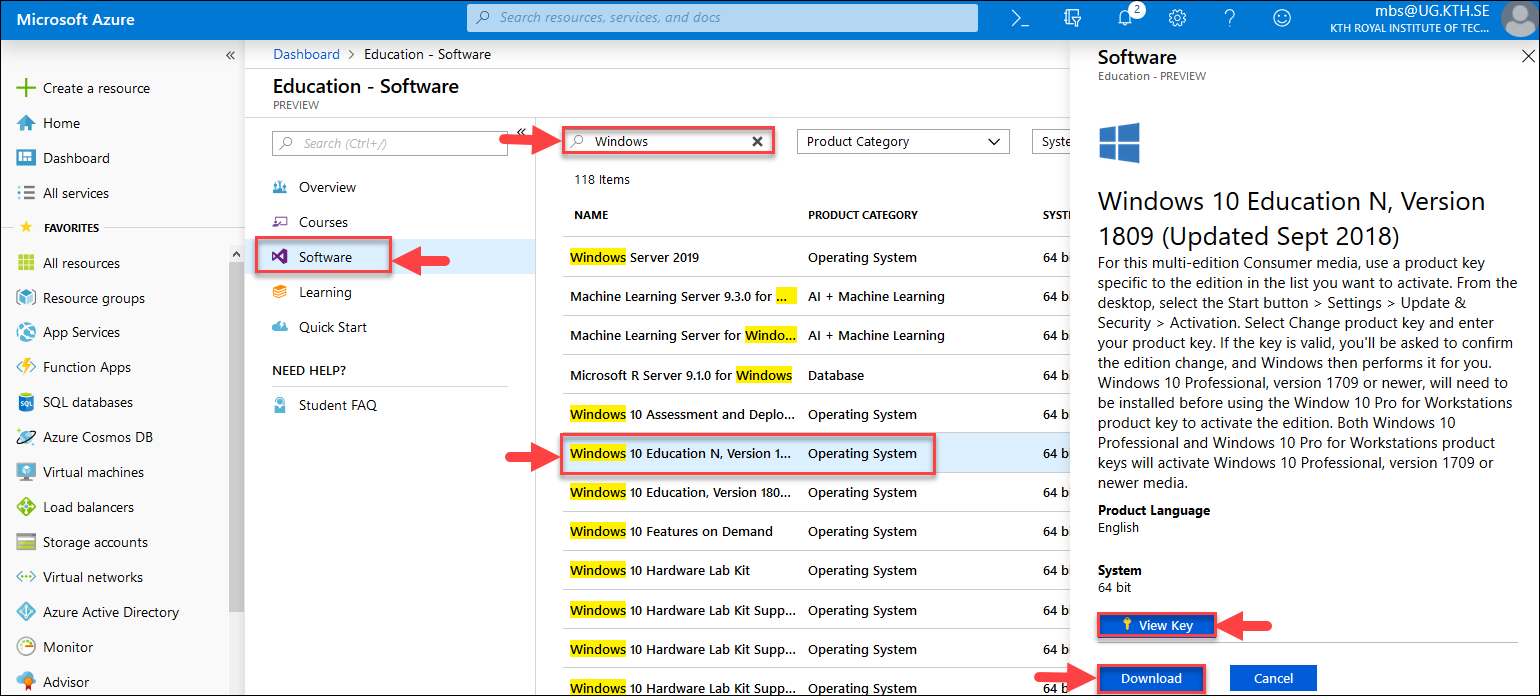The width and height of the screenshot is (1540, 696).
Task: Collapse the left Azure sidebar
Action: [x=229, y=55]
